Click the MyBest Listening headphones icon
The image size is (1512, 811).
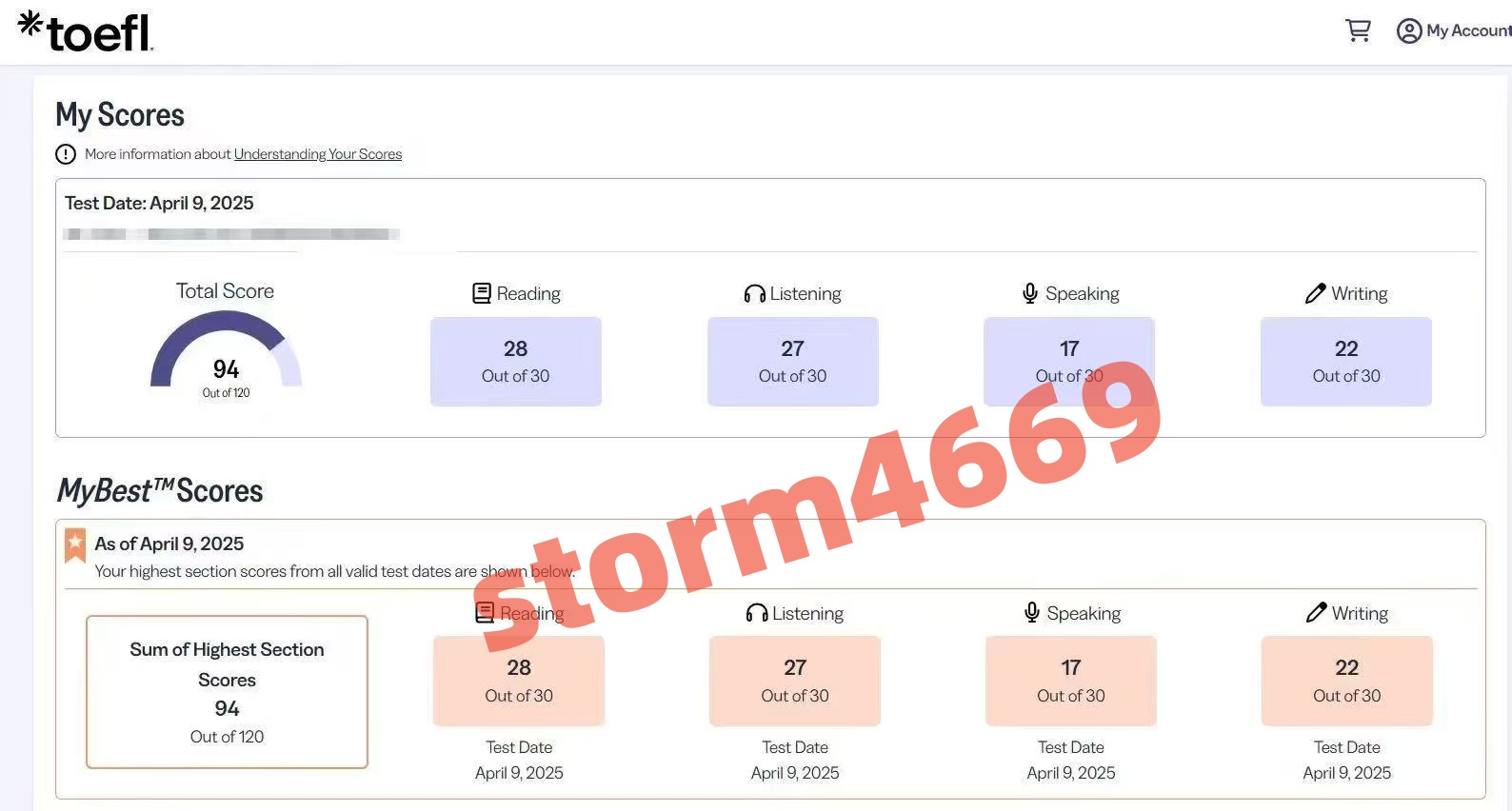[x=756, y=613]
